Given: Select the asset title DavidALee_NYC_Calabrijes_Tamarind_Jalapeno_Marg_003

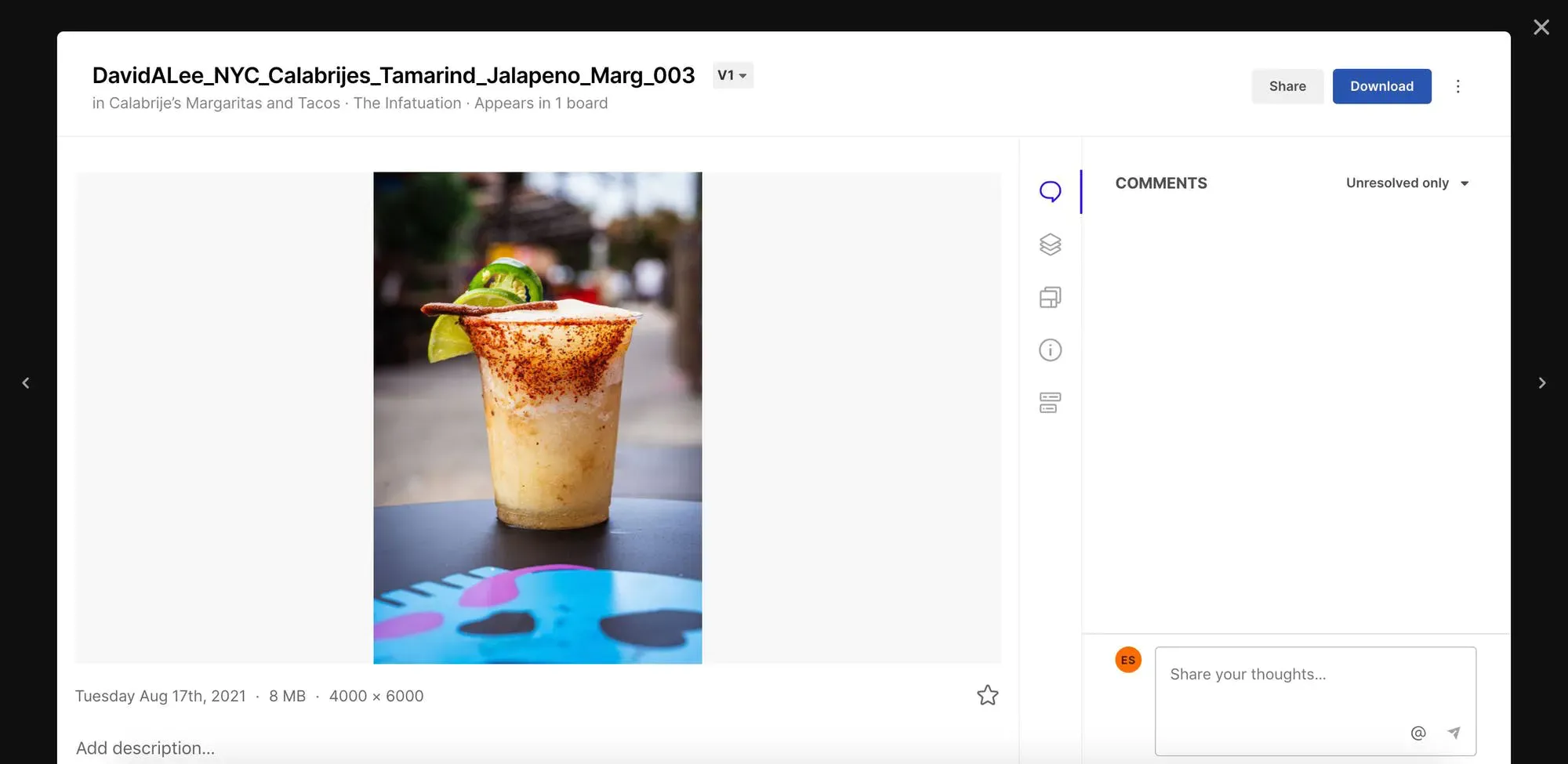Looking at the screenshot, I should click(394, 75).
